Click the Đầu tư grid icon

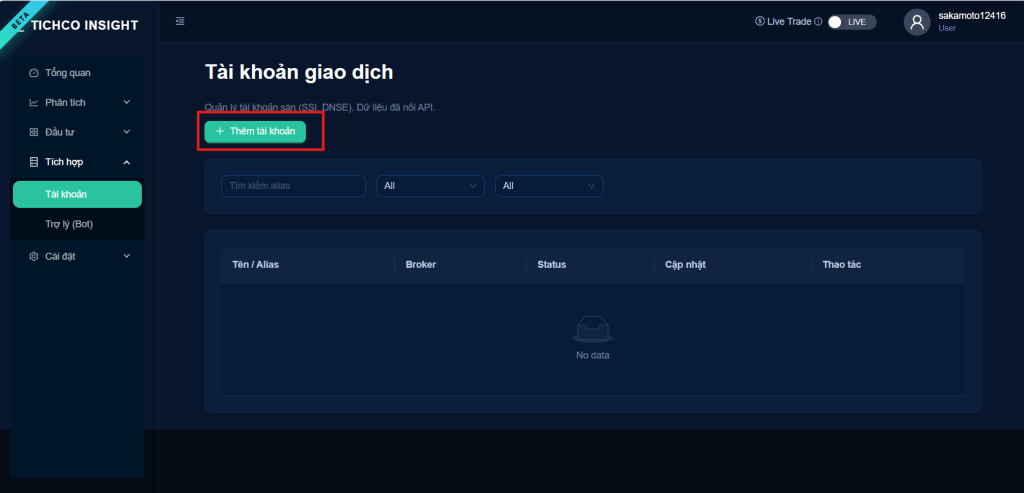tap(34, 132)
